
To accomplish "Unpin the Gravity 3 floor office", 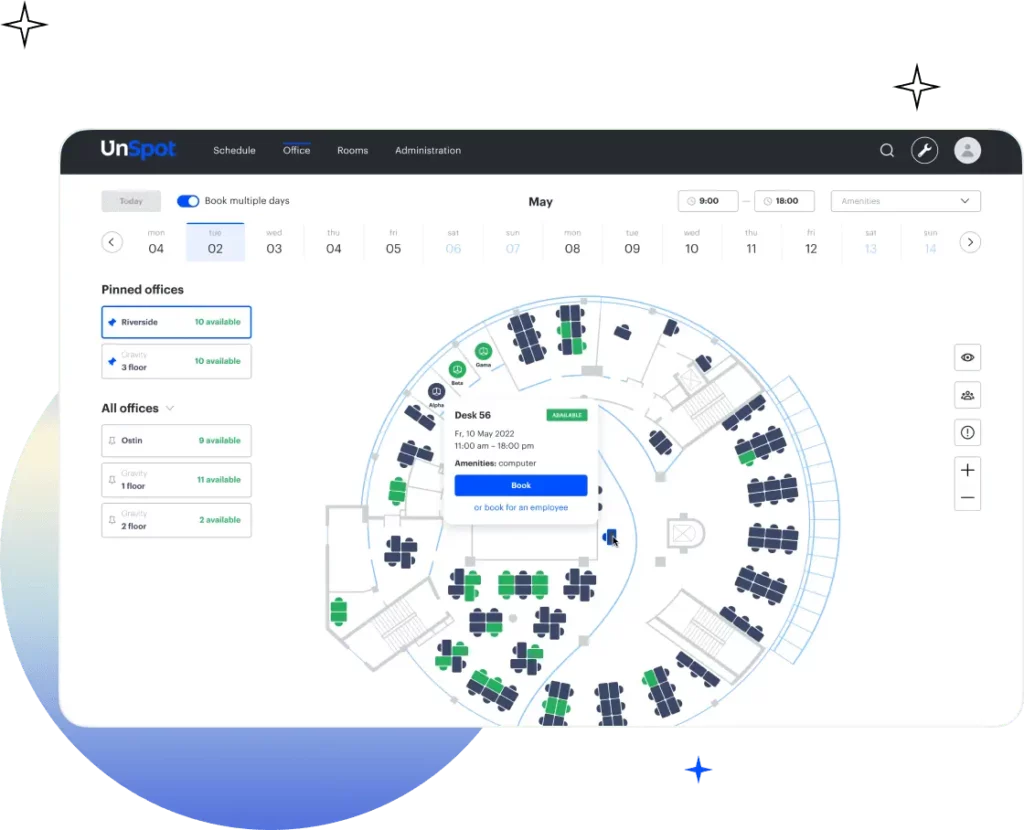I will [112, 361].
